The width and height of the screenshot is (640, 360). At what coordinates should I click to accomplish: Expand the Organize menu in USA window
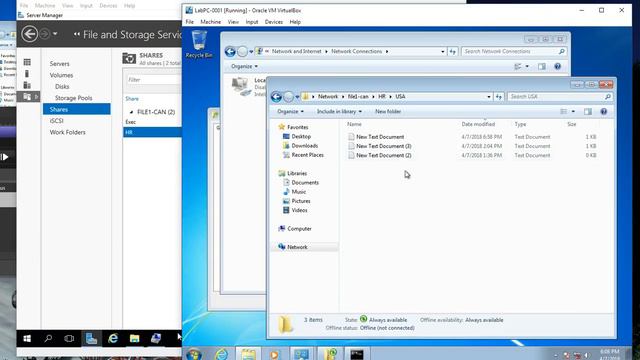click(x=291, y=111)
